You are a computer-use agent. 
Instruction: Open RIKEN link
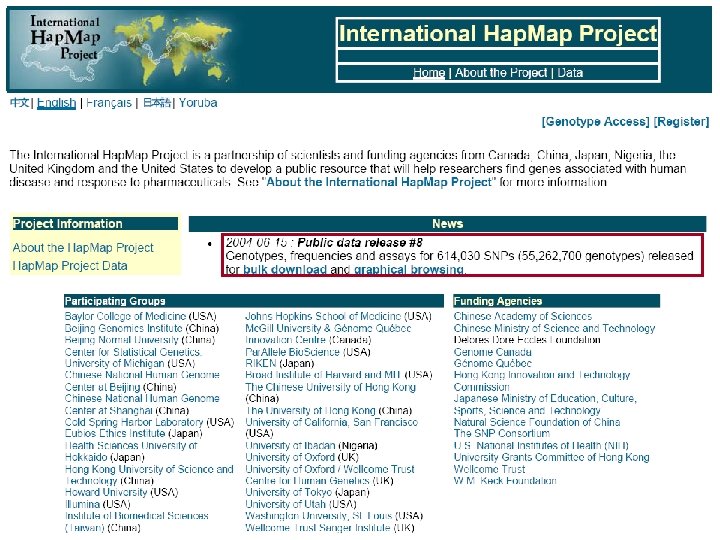261,364
